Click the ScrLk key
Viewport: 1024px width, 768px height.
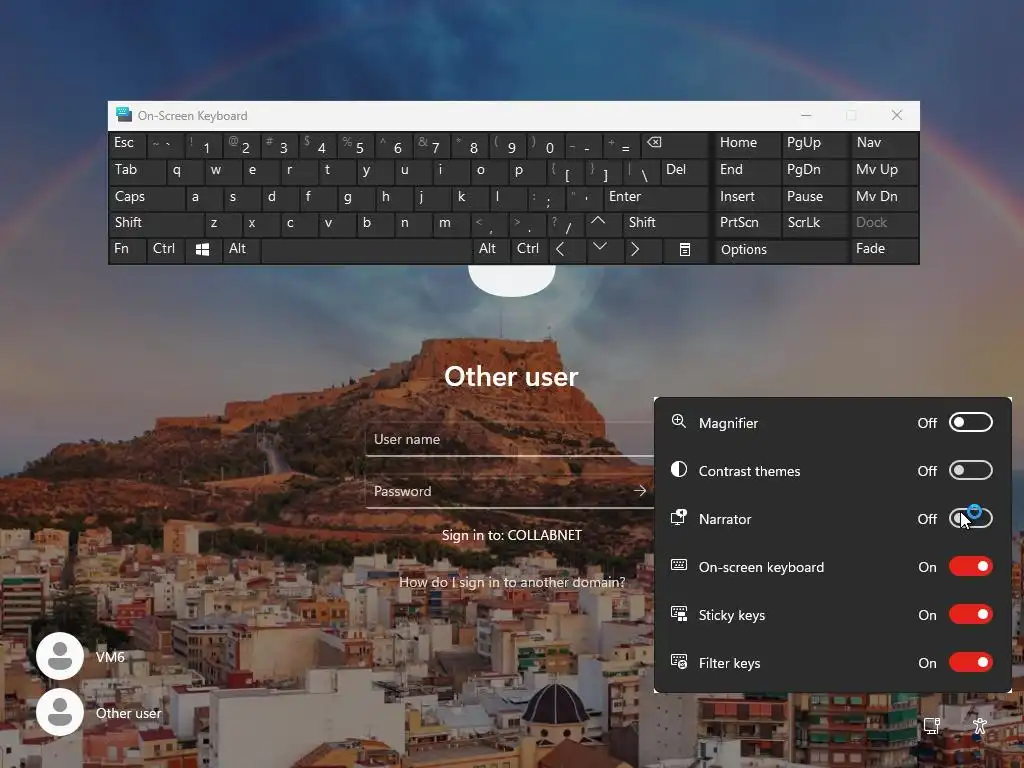[814, 223]
